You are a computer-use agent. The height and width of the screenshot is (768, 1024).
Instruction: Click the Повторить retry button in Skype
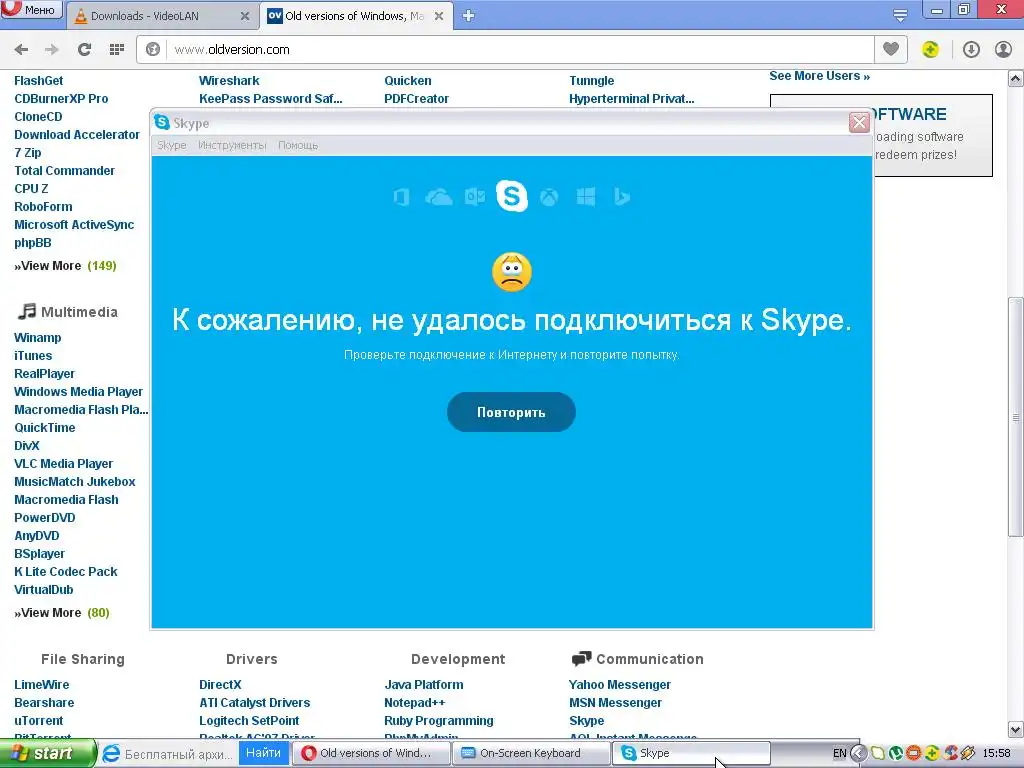click(x=511, y=412)
